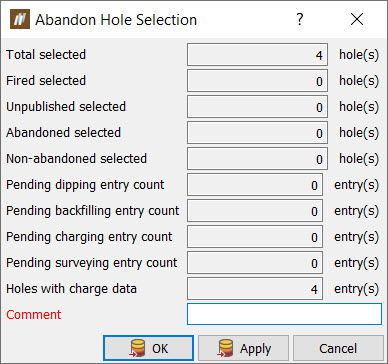Click the Apply button
Screen dimensions: 388x364
(x=243, y=348)
